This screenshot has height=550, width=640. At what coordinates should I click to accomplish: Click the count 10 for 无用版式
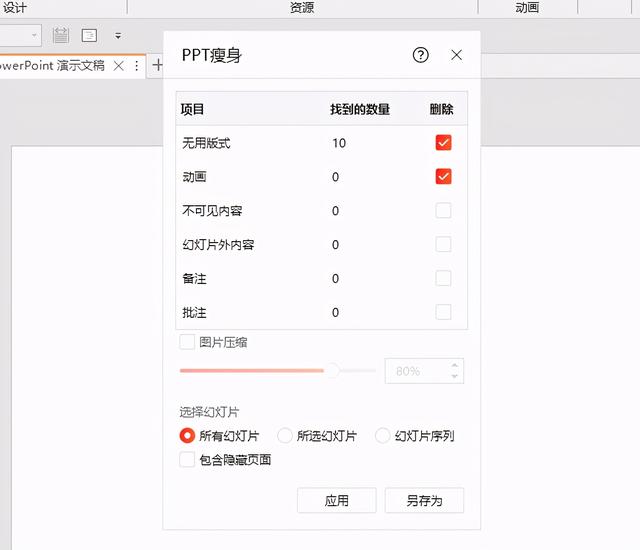339,143
